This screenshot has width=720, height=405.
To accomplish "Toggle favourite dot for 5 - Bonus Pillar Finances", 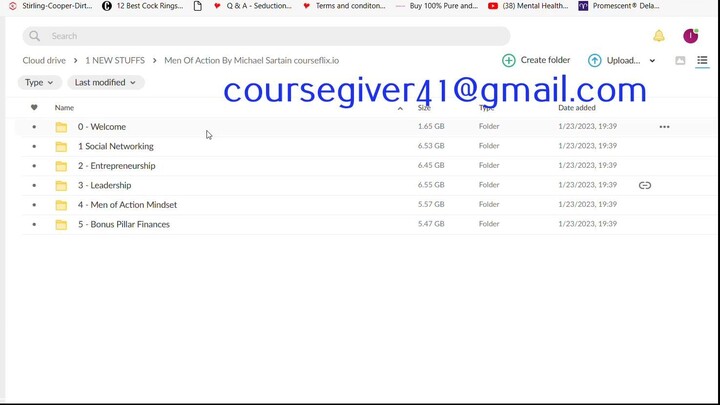I will pos(34,225).
